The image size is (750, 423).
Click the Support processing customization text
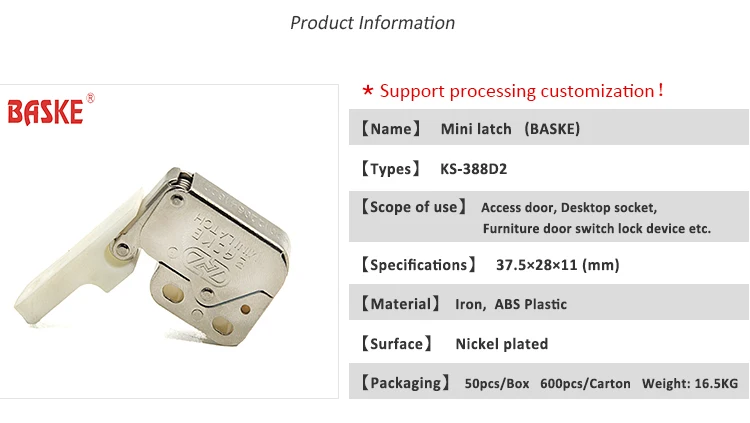[520, 91]
